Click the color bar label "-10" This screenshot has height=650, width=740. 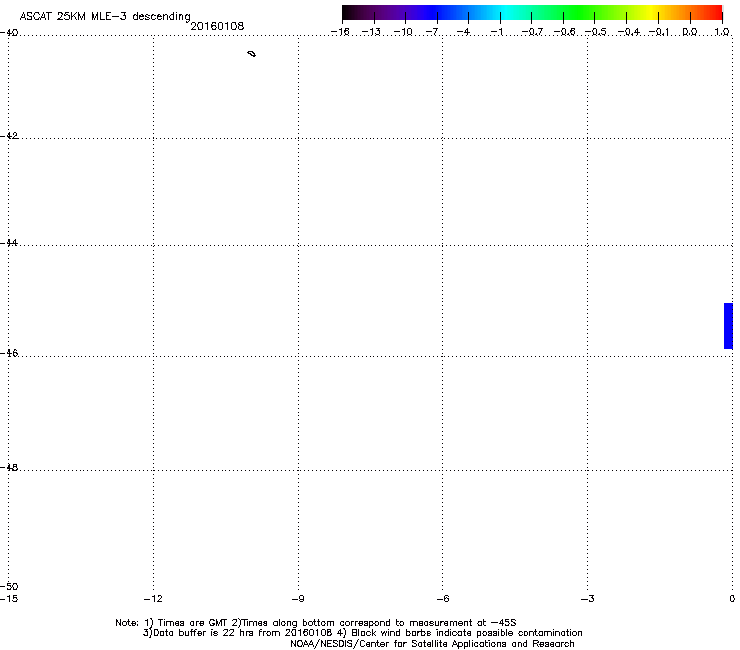click(403, 32)
